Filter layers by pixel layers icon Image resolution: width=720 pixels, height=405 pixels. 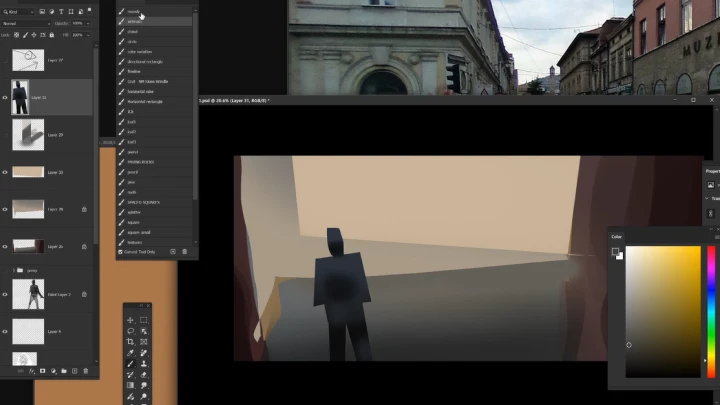tap(42, 11)
